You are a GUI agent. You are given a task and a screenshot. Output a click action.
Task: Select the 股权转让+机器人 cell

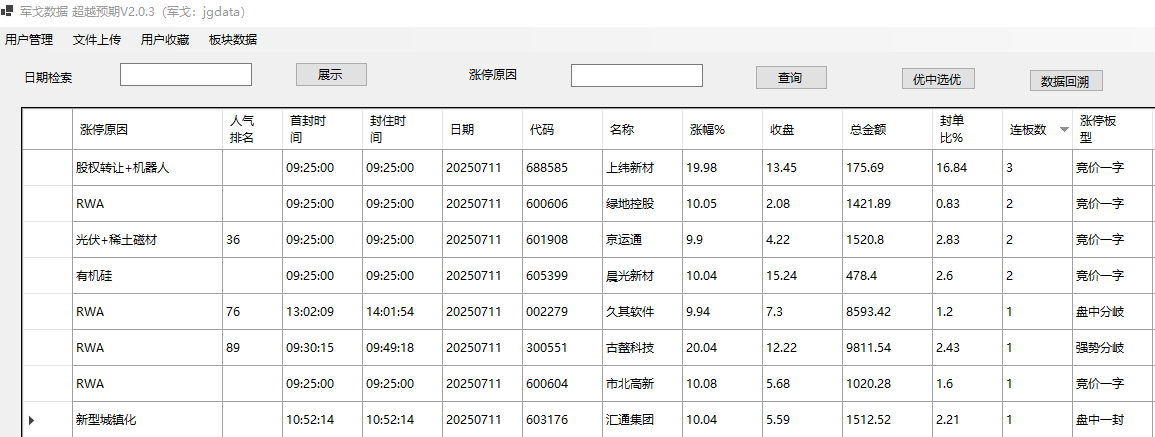coord(148,168)
